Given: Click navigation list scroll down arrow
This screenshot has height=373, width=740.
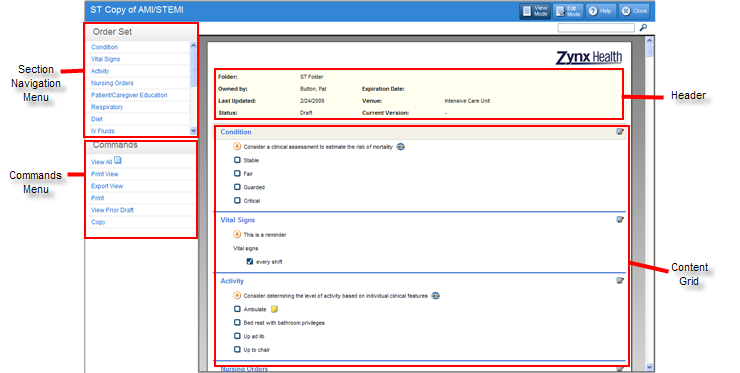Looking at the screenshot, I should coord(193,131).
